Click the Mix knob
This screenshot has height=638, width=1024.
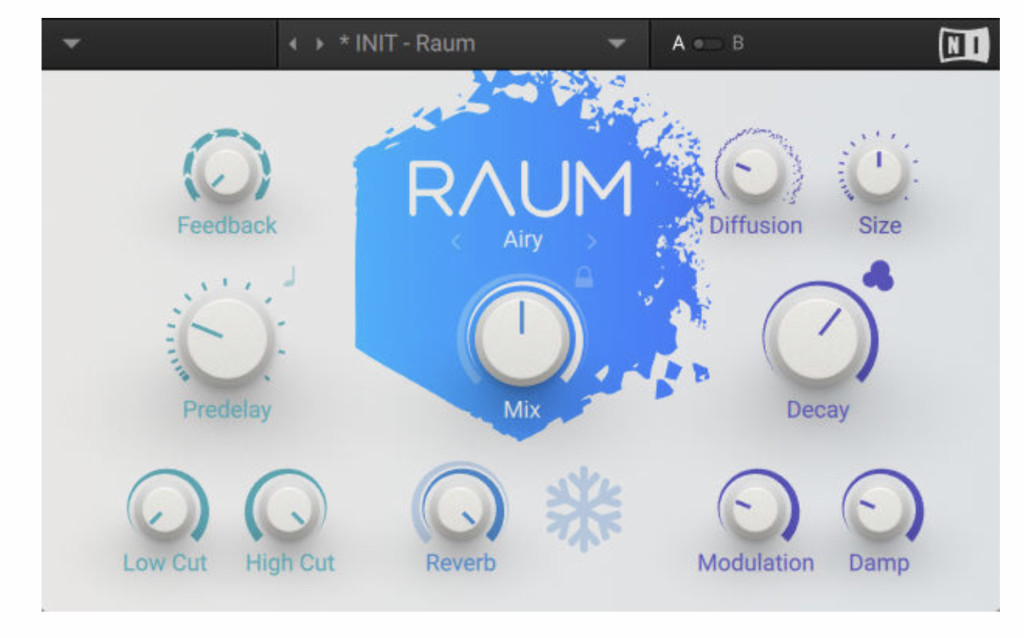[x=521, y=338]
